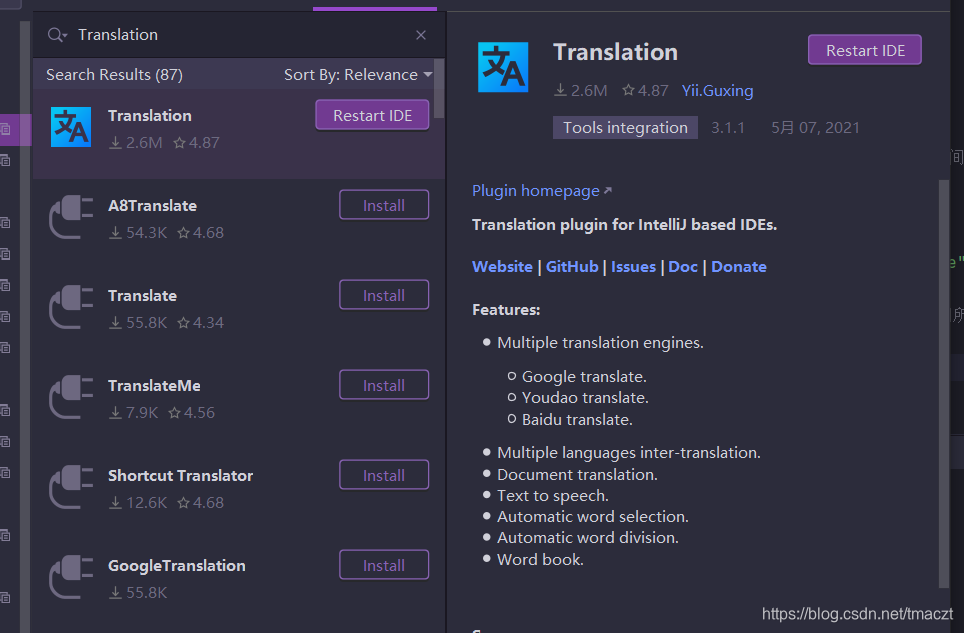Click the Translation search field
The width and height of the screenshot is (964, 633).
tap(240, 35)
